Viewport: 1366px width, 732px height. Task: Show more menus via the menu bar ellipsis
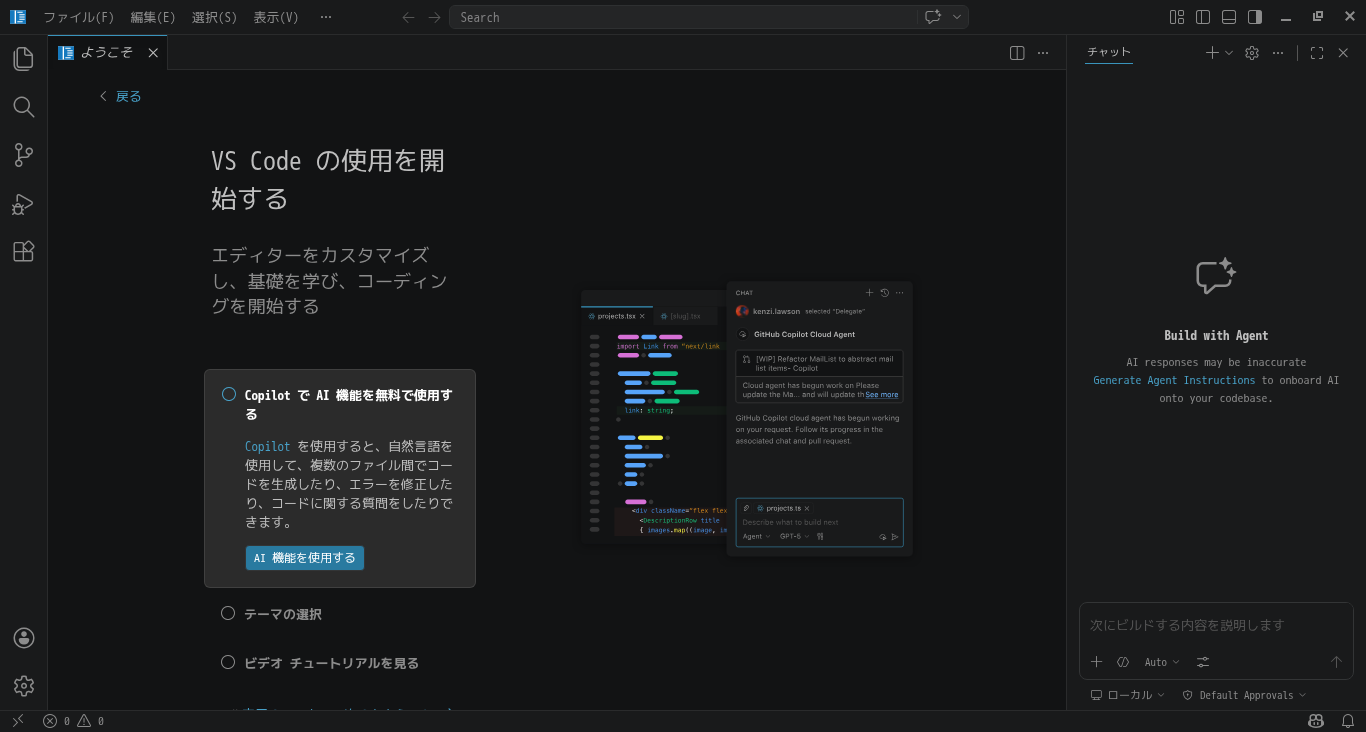[x=326, y=17]
